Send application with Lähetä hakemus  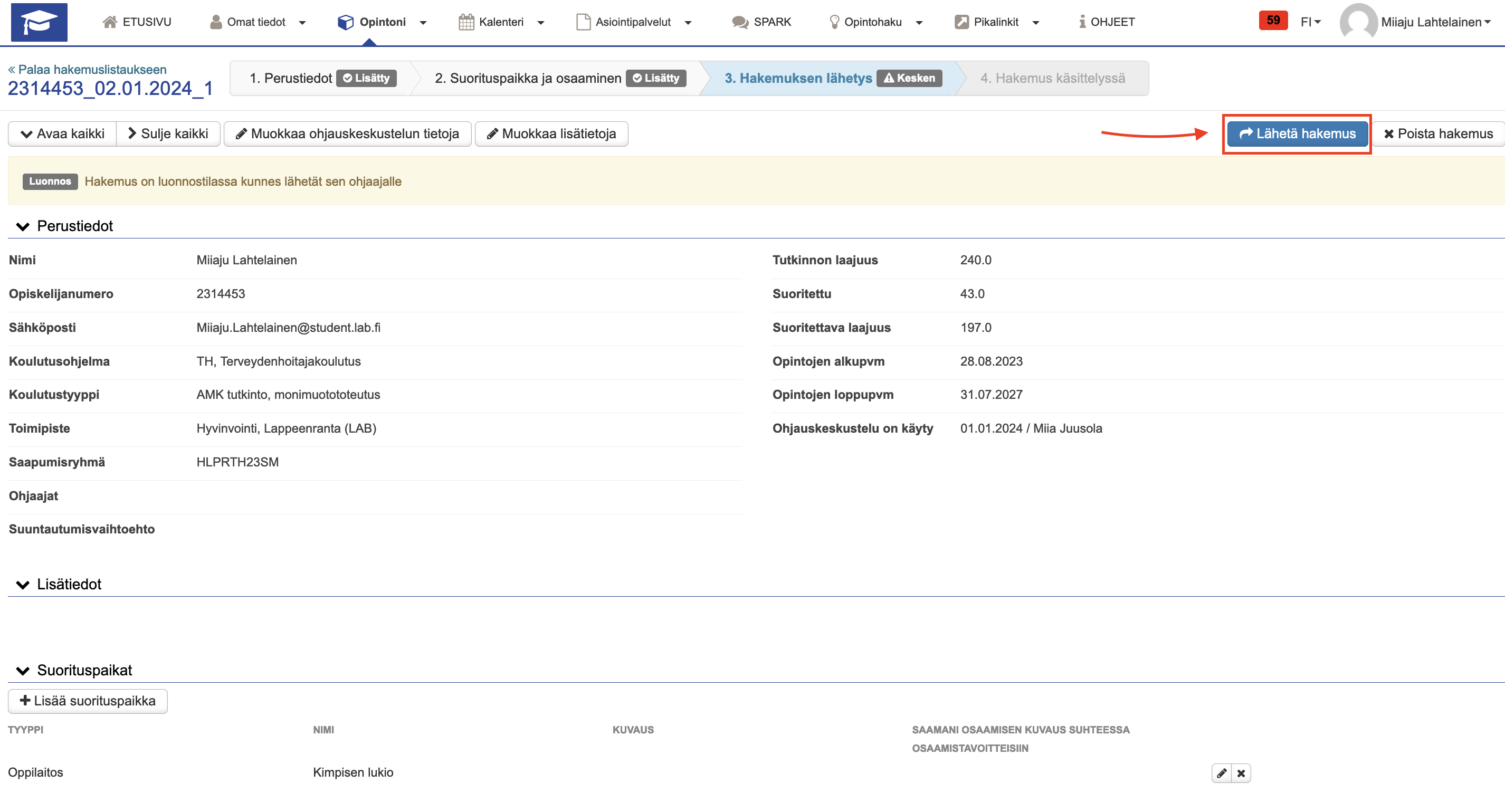(x=1297, y=134)
